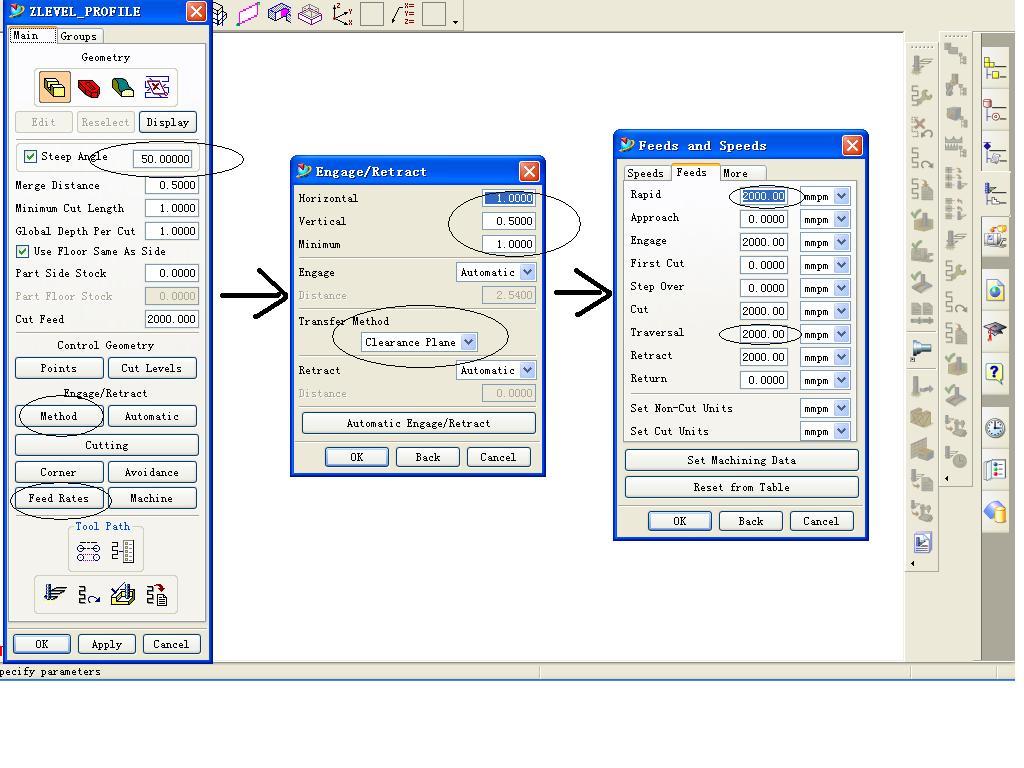1024x768 pixels.
Task: Open the Operation Navigator program order tab icon
Action: [995, 68]
